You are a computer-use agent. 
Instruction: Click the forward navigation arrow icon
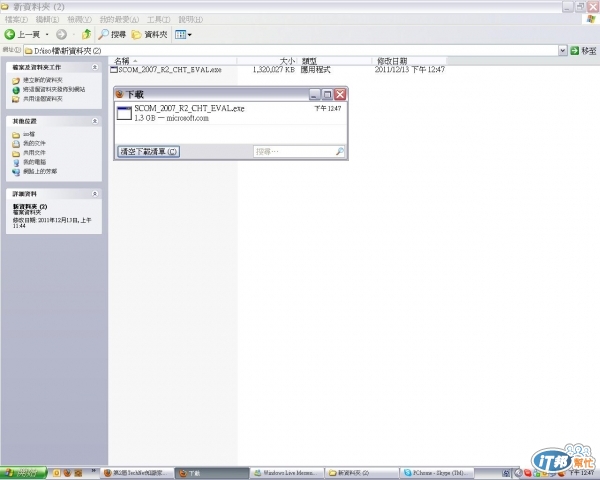(61, 34)
